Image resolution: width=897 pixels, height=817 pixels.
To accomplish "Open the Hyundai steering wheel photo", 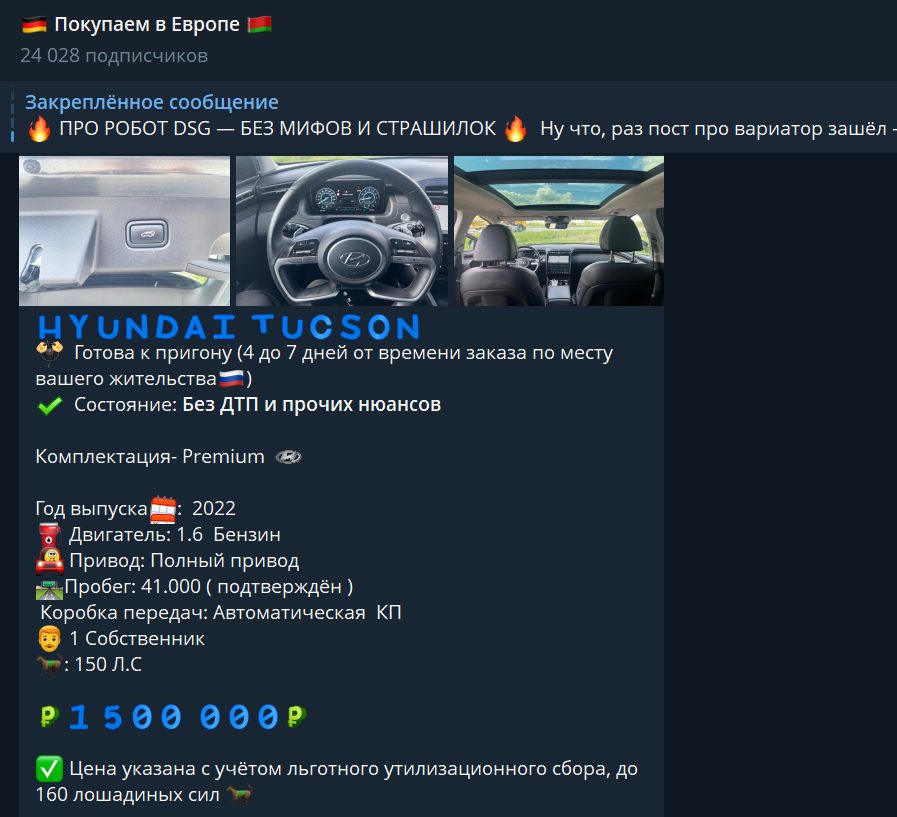I will [x=342, y=231].
